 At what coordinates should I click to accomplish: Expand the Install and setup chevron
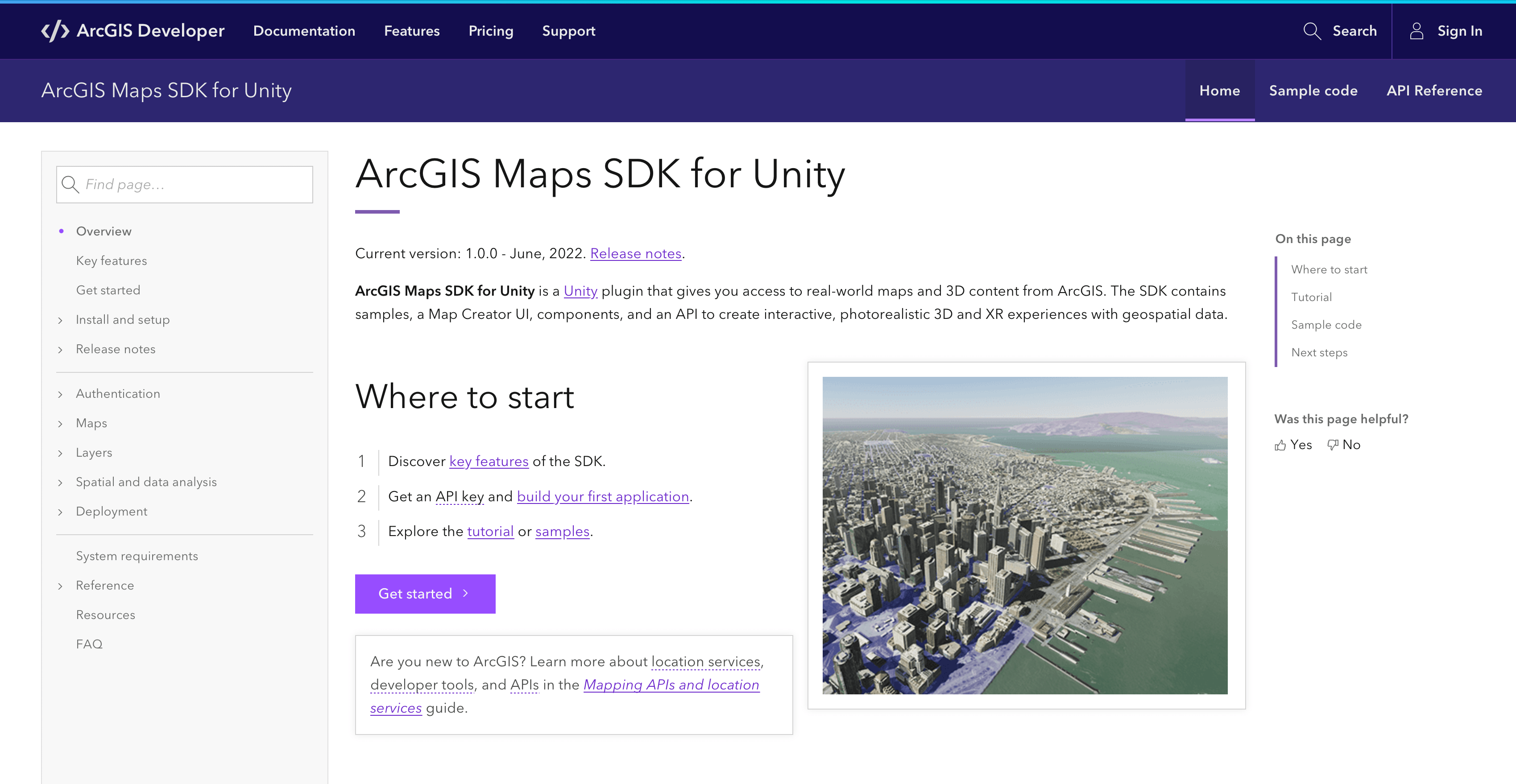60,320
